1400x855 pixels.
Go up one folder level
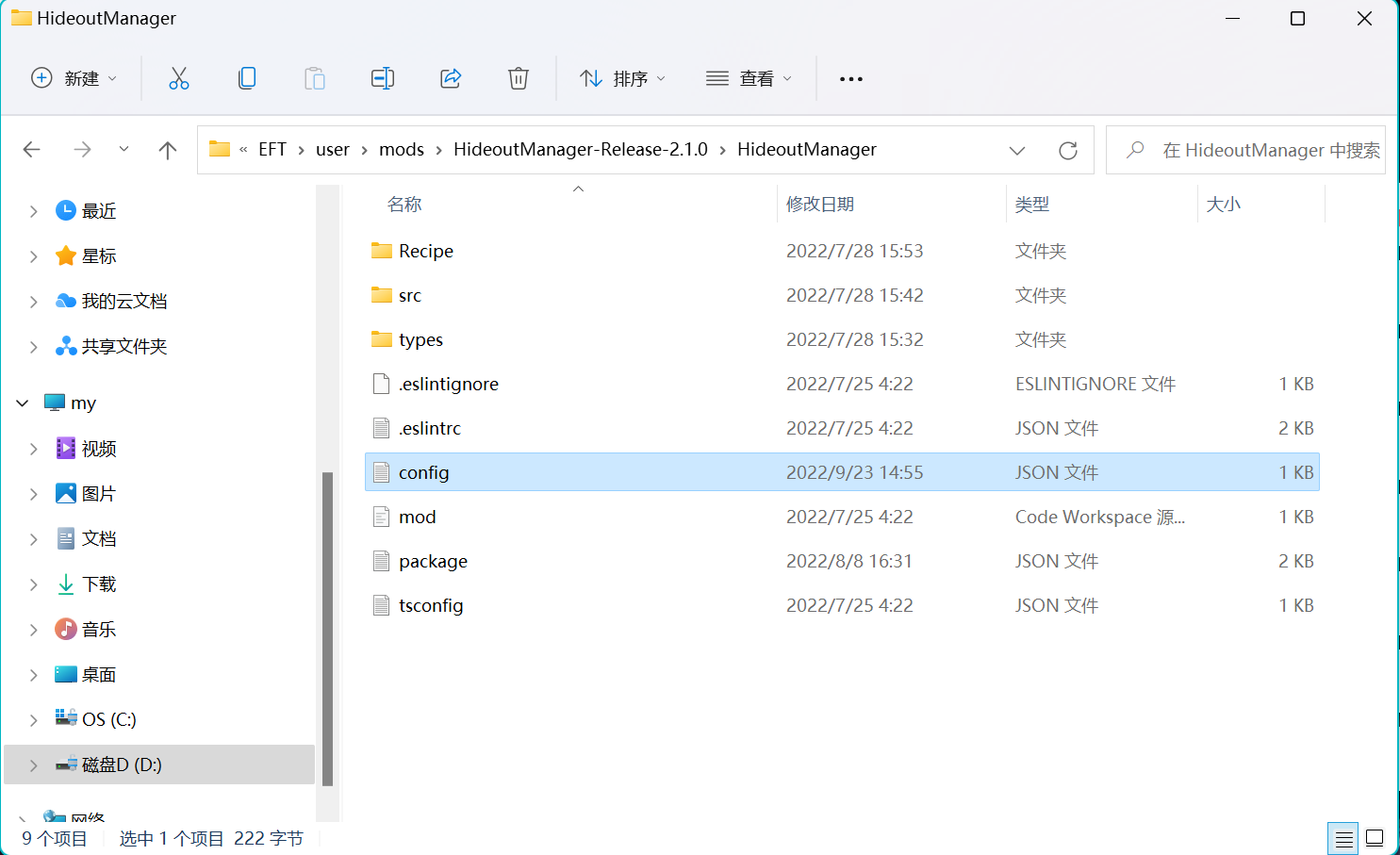point(168,150)
